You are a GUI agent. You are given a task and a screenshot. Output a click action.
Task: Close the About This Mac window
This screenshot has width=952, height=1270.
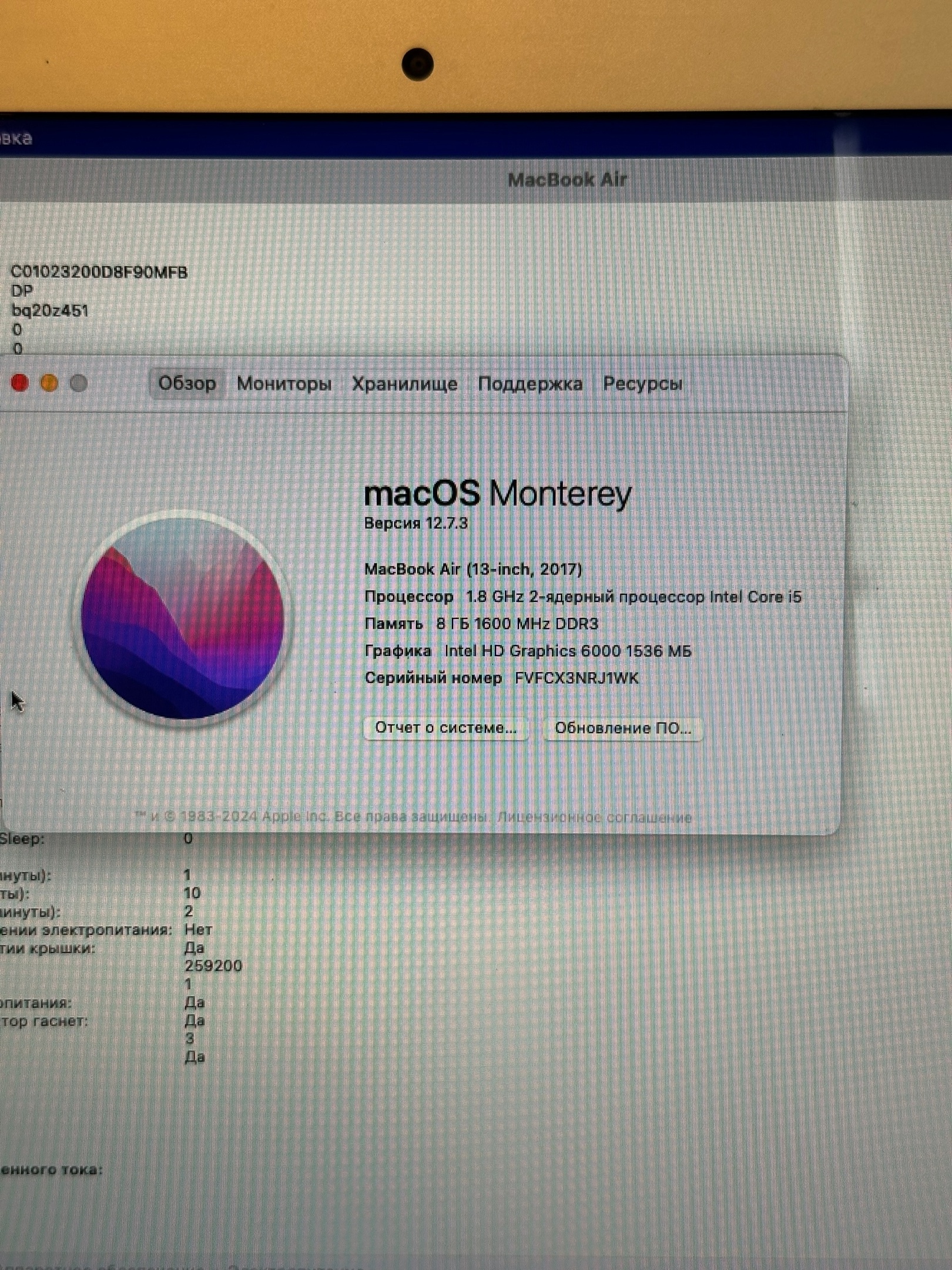tap(19, 383)
